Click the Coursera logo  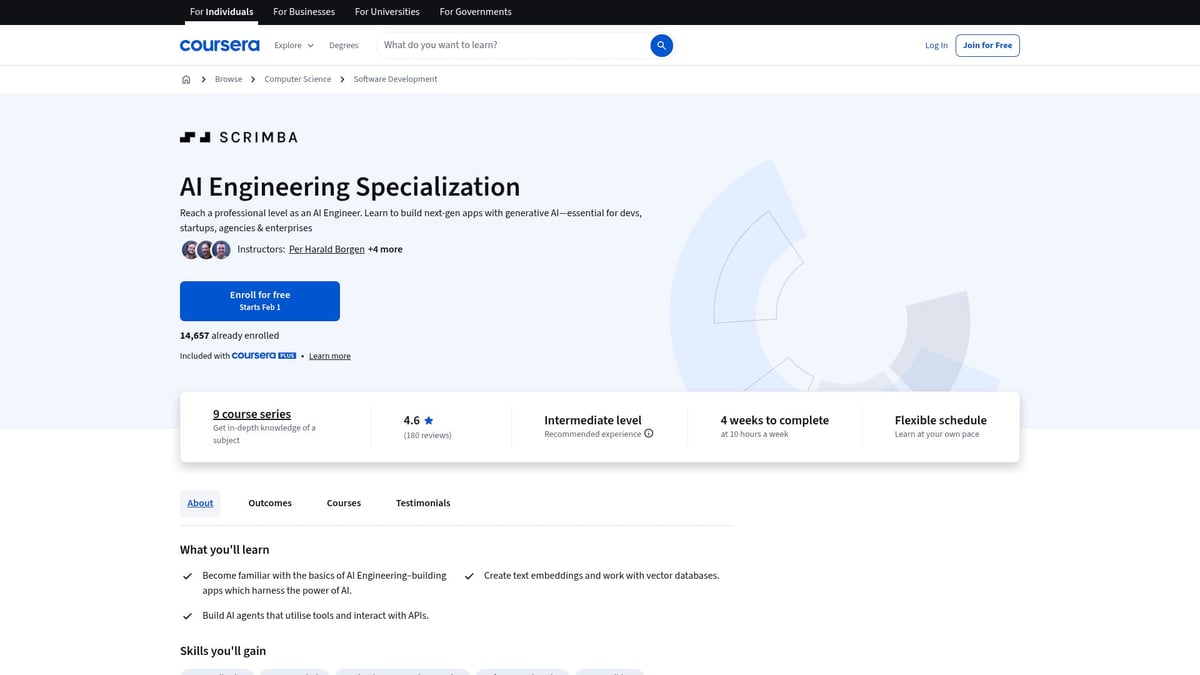(219, 45)
